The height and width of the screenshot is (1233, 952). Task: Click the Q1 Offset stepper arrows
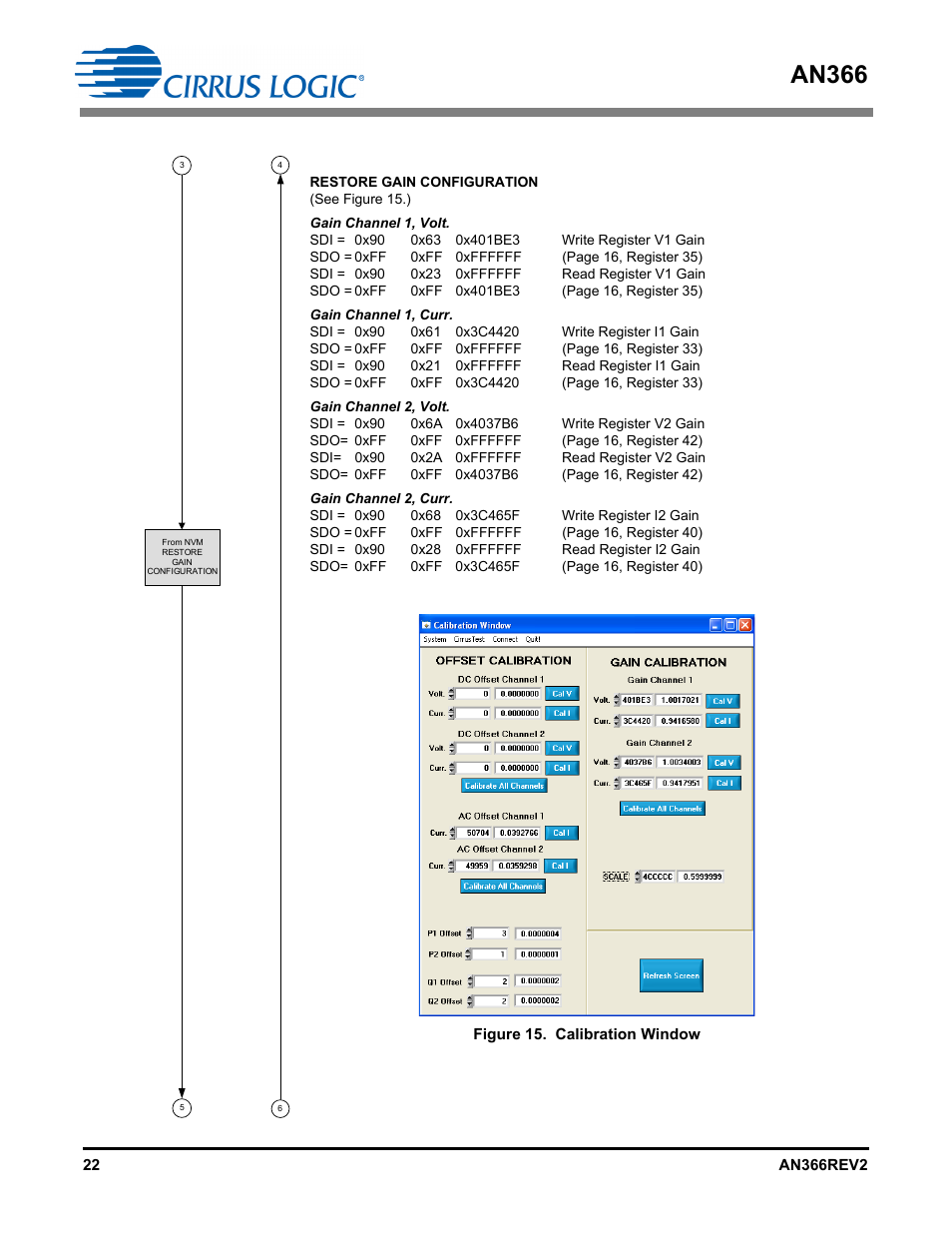pos(470,981)
